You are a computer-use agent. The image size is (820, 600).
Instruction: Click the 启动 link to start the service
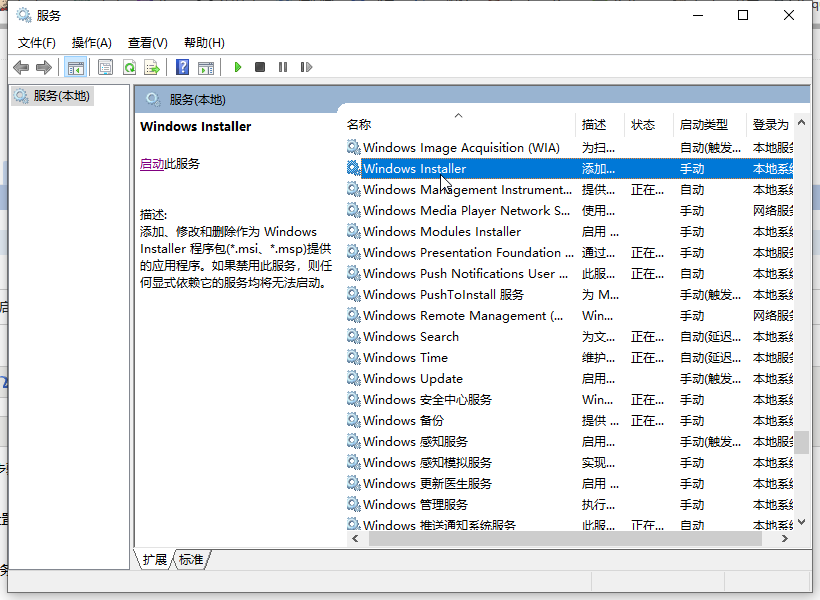[x=152, y=164]
